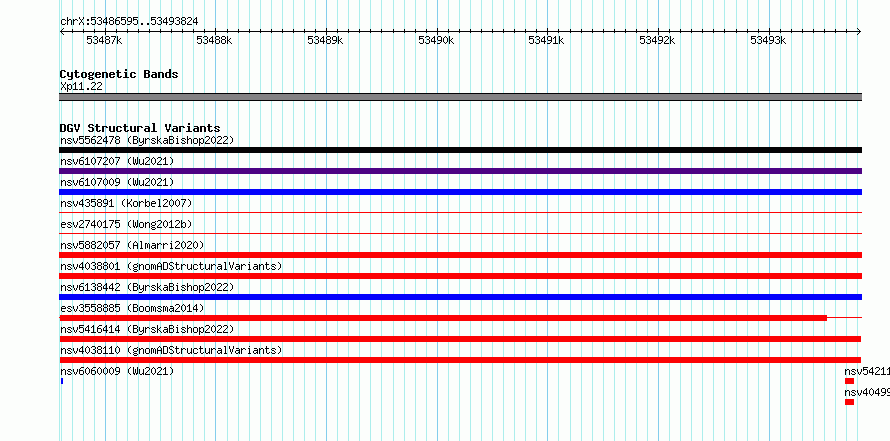Image resolution: width=890 pixels, height=441 pixels.
Task: Click the DGV Structural Variants track title
Action: (140, 128)
